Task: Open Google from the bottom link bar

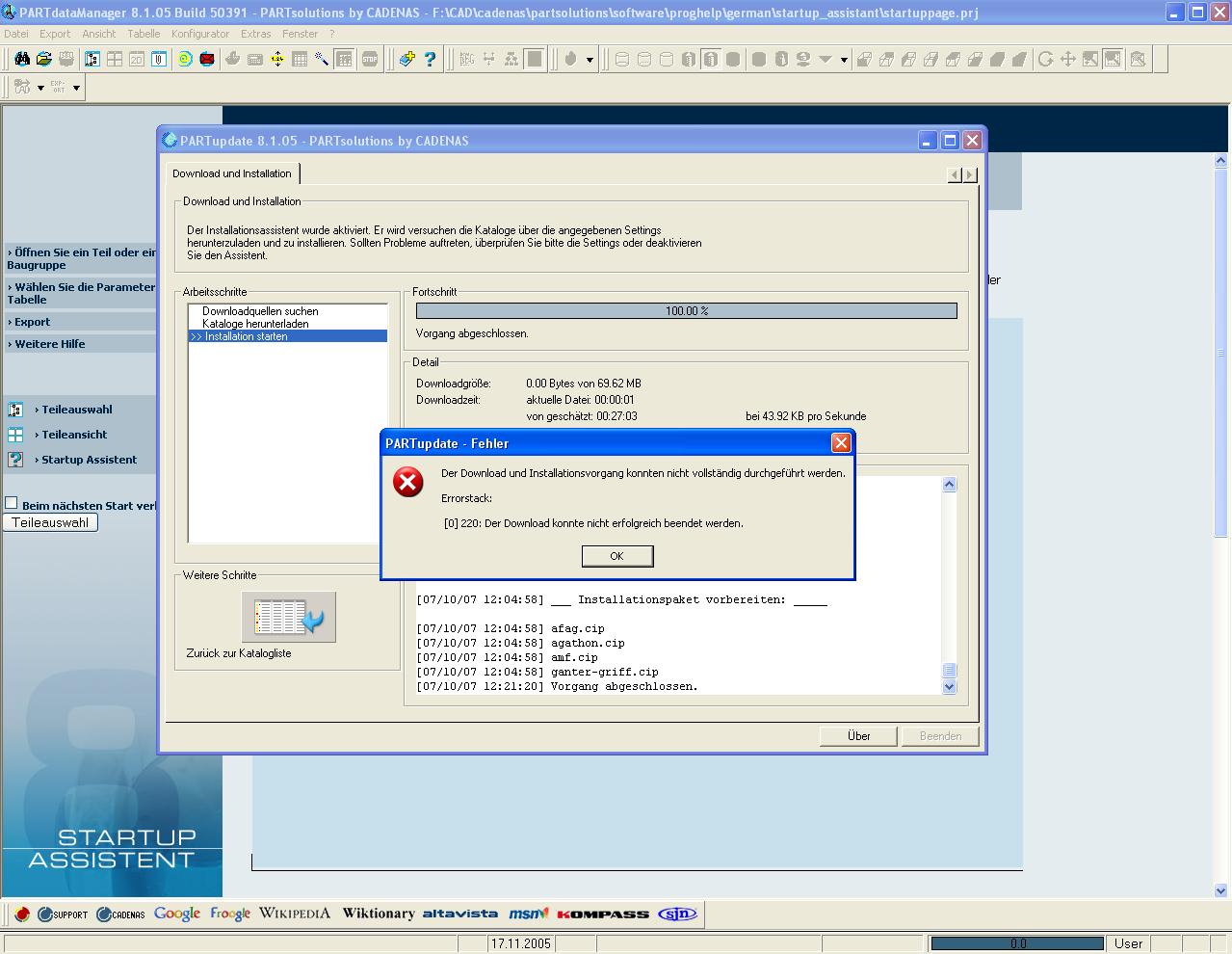Action: 177,914
